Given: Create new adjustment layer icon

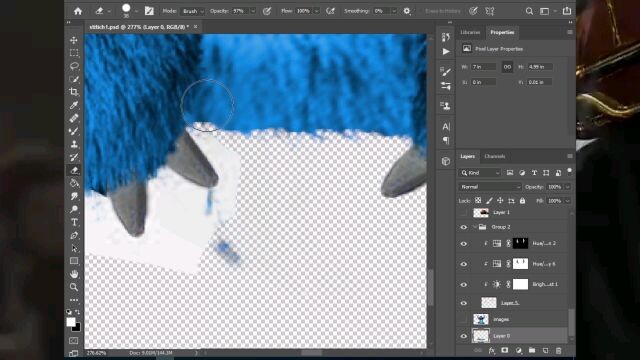Looking at the screenshot, I should tap(518, 351).
